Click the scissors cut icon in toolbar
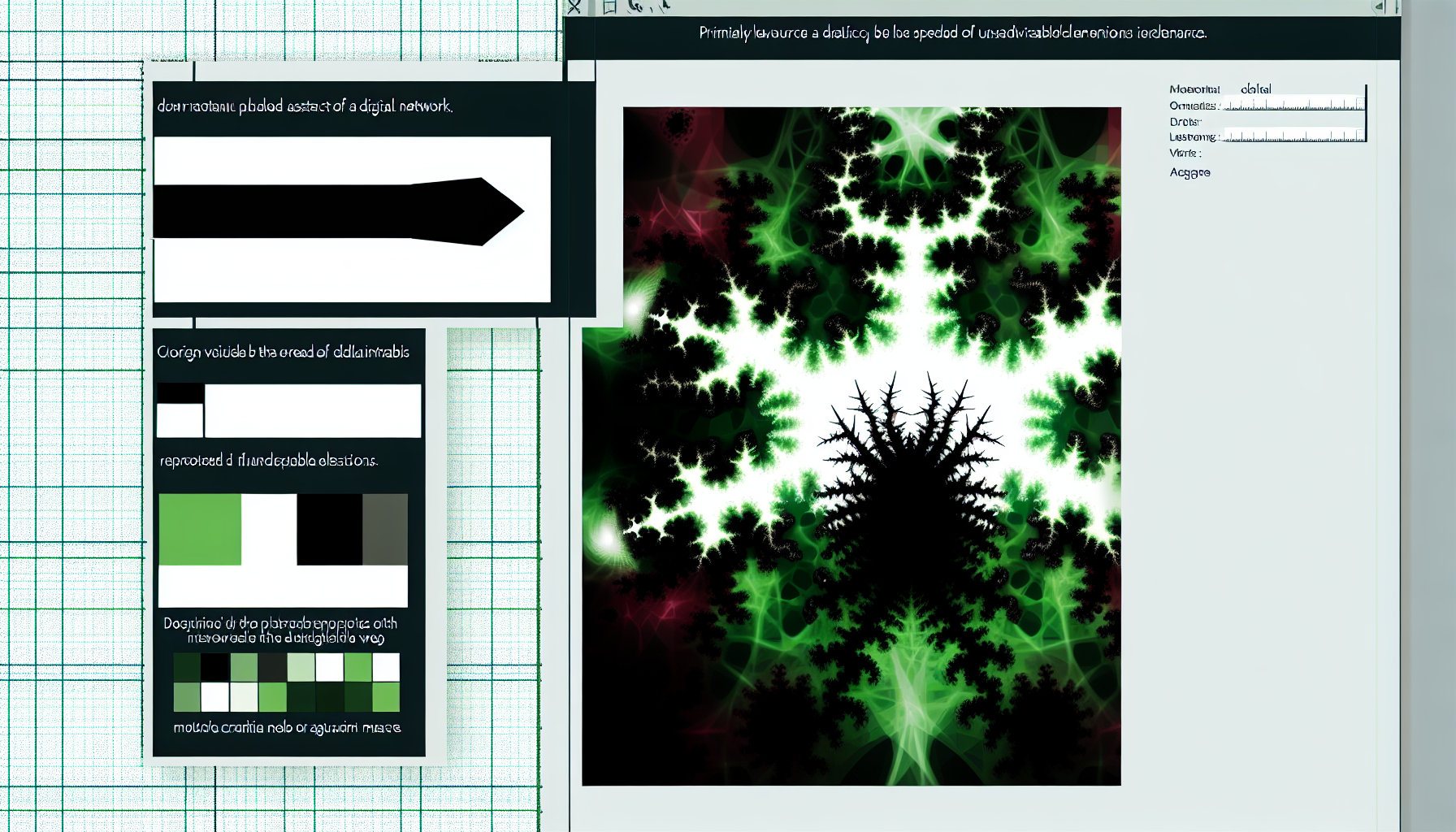 [x=574, y=7]
